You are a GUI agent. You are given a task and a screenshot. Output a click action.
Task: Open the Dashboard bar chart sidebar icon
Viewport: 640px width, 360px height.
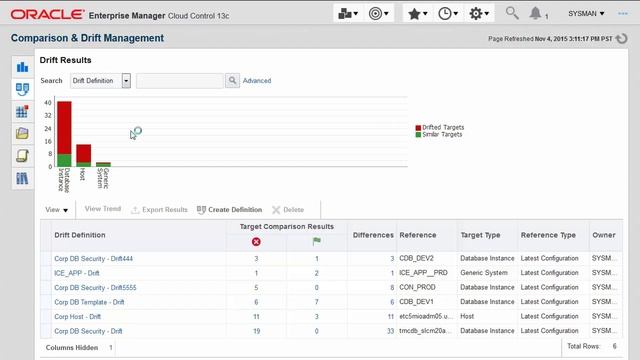pyautogui.click(x=22, y=67)
